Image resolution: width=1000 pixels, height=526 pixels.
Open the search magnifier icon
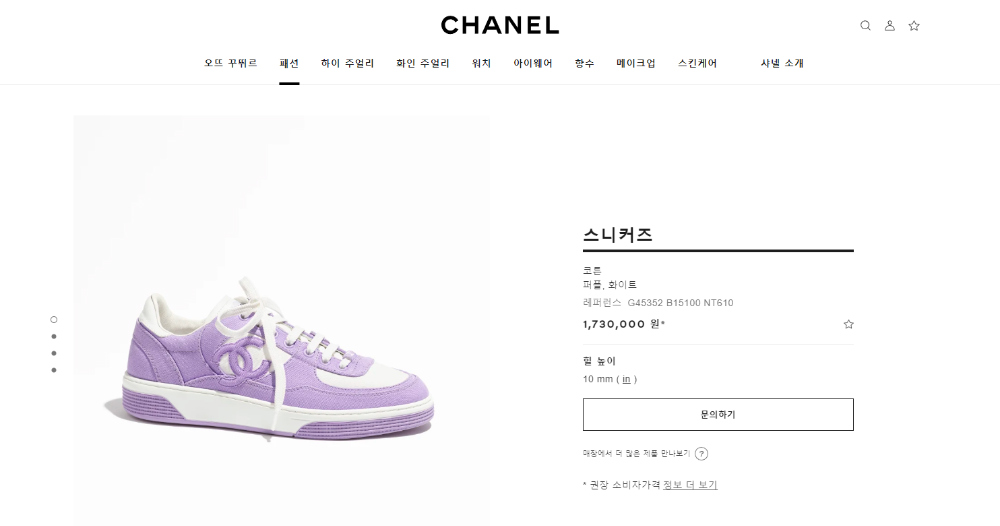865,26
